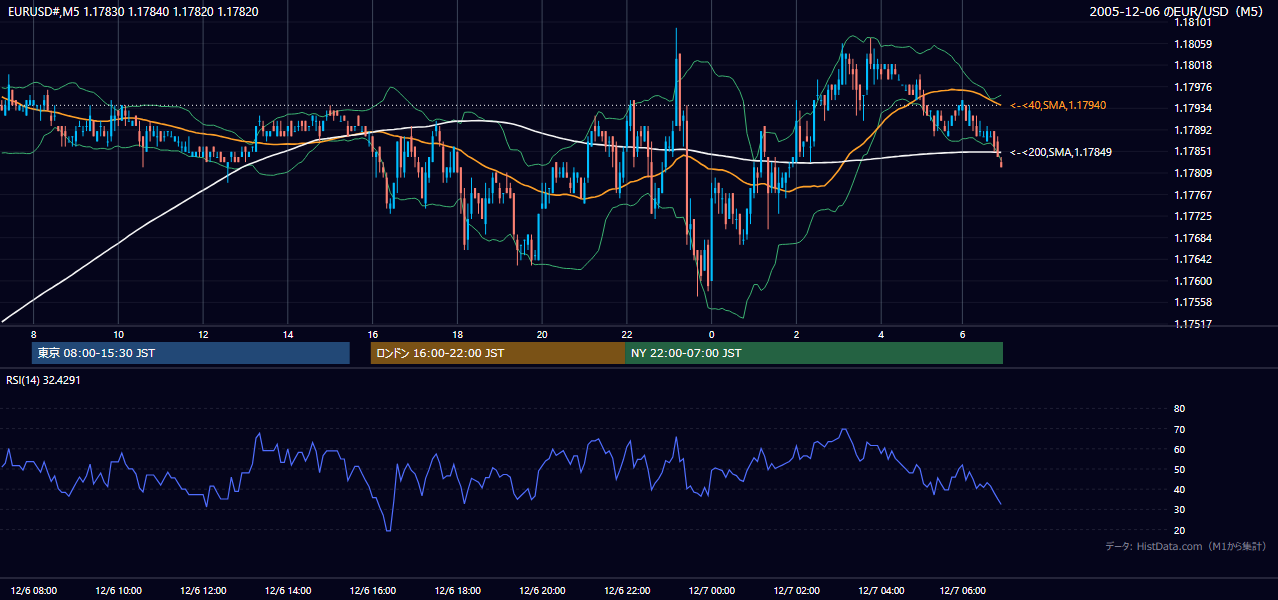Click the 12/6 12:00 date label
Screen dimensions: 1278x600
[x=204, y=591]
